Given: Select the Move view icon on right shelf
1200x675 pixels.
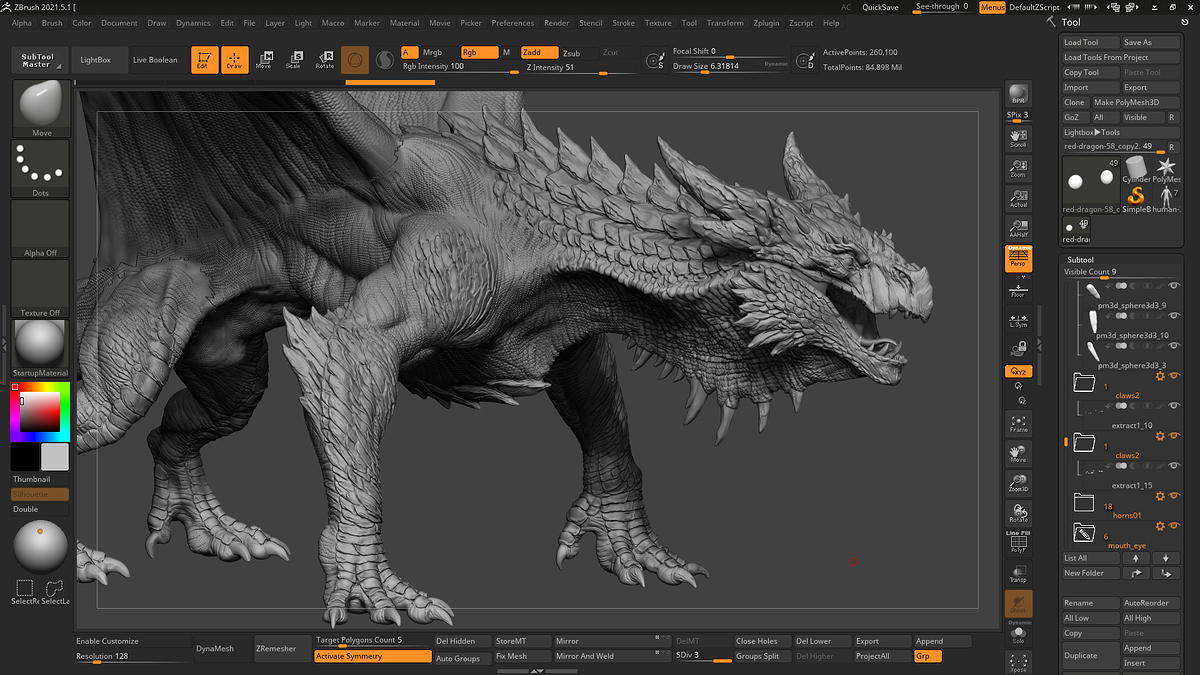Looking at the screenshot, I should point(1018,454).
